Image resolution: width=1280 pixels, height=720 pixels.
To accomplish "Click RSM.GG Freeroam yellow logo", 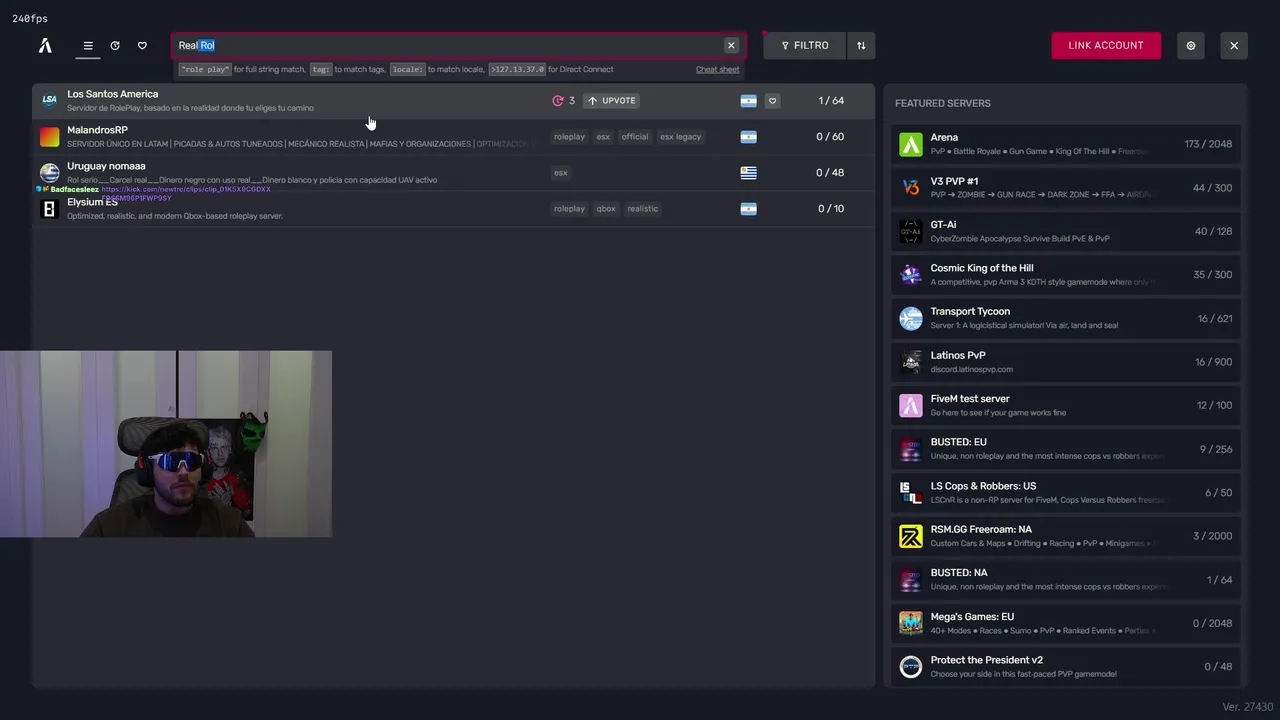I will 911,536.
